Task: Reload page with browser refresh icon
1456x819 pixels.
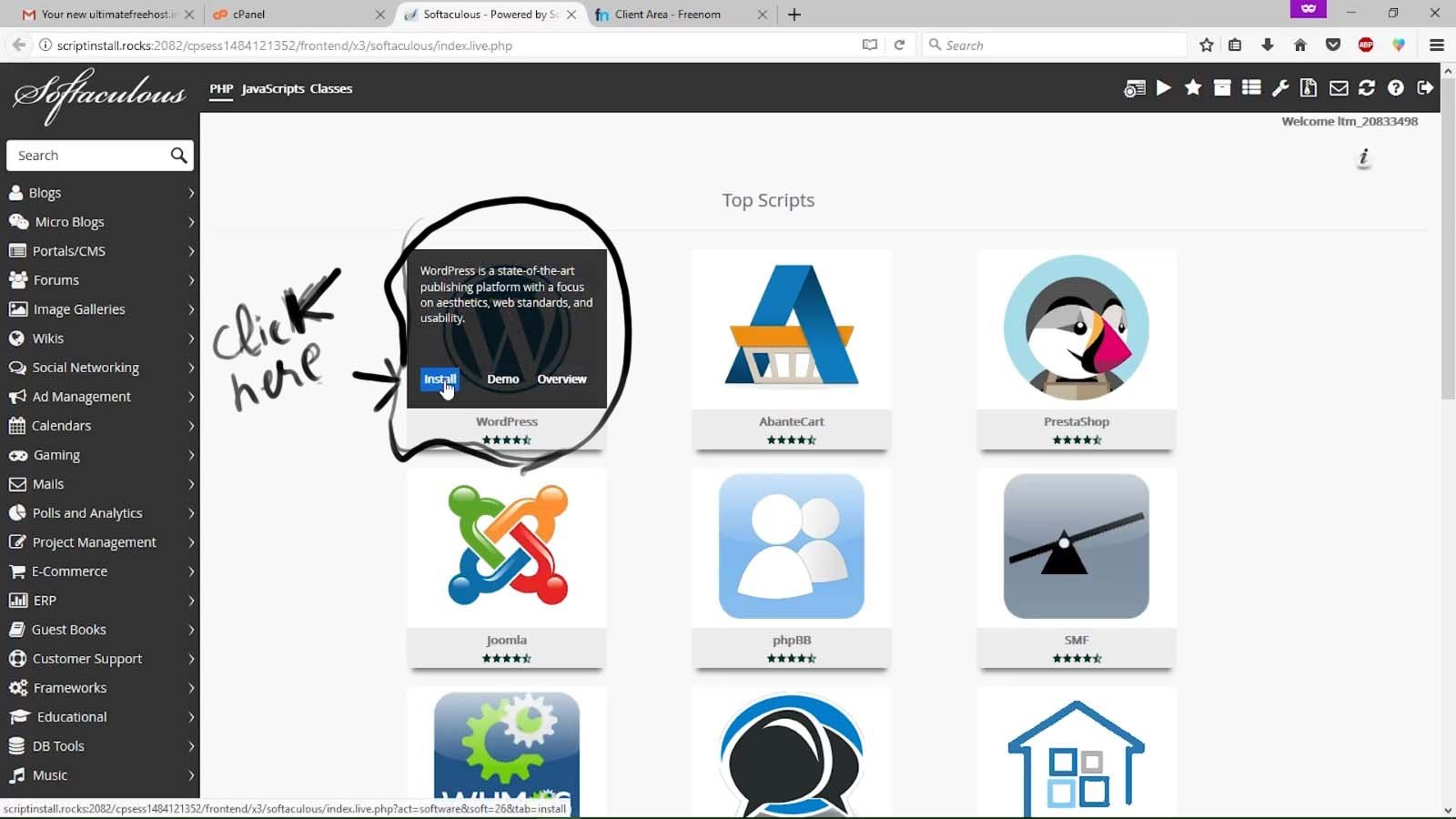Action: click(x=899, y=45)
